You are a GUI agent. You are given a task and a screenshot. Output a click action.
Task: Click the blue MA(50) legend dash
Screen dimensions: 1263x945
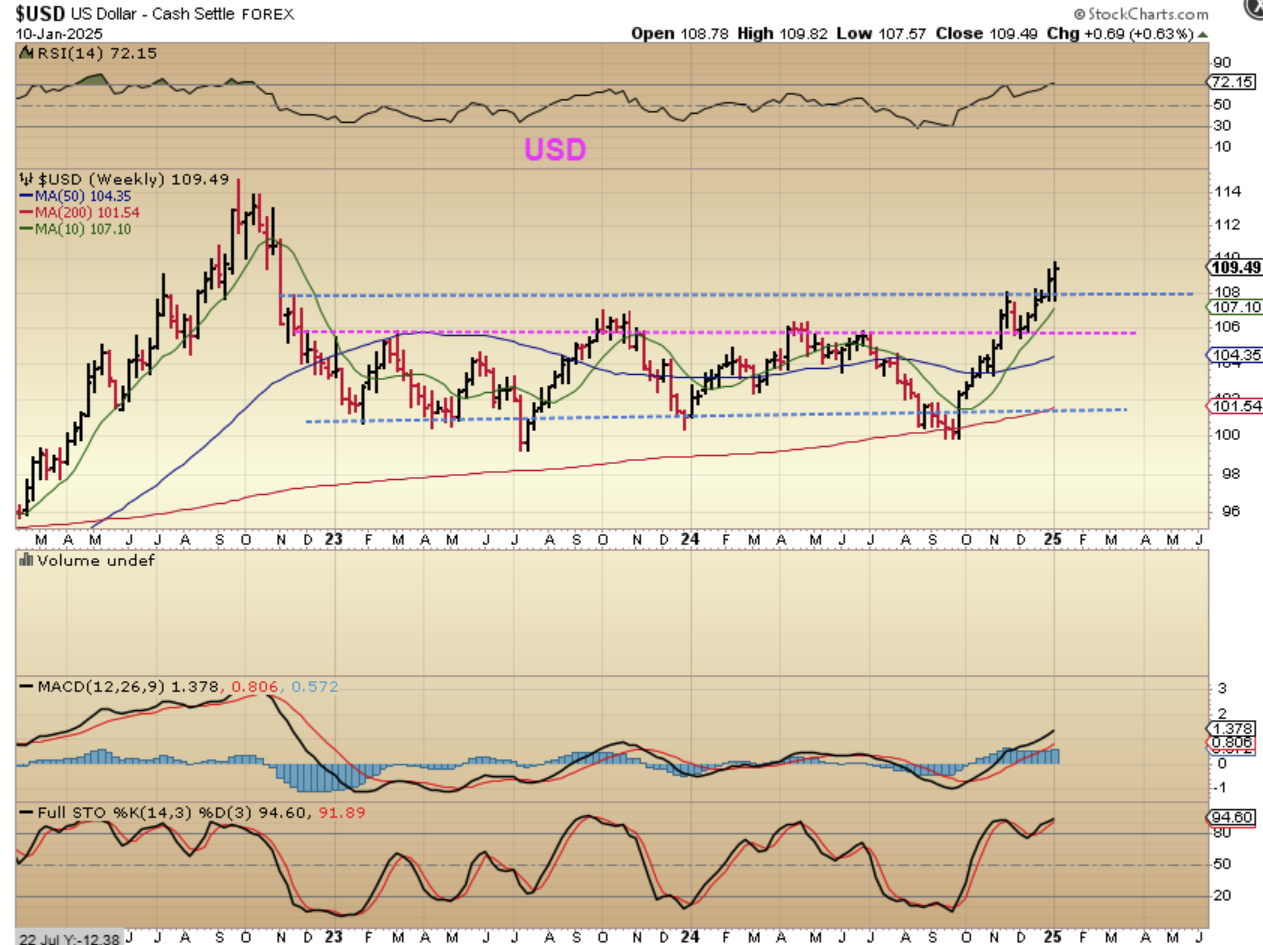click(24, 197)
